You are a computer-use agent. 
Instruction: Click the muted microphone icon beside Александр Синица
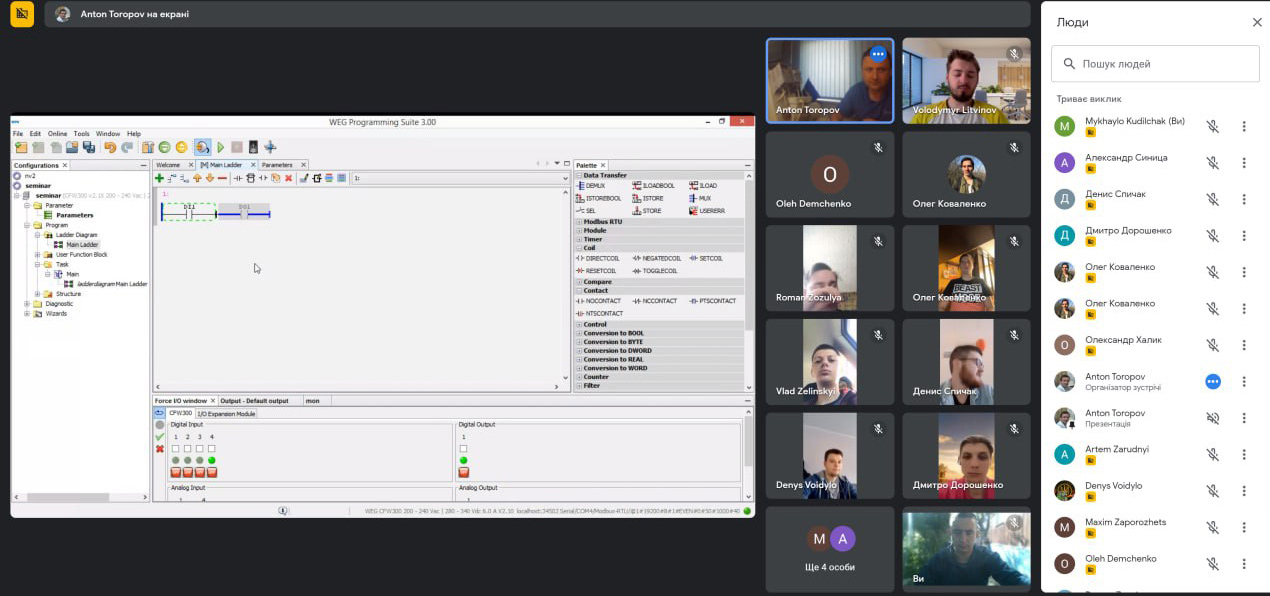[x=1212, y=163]
